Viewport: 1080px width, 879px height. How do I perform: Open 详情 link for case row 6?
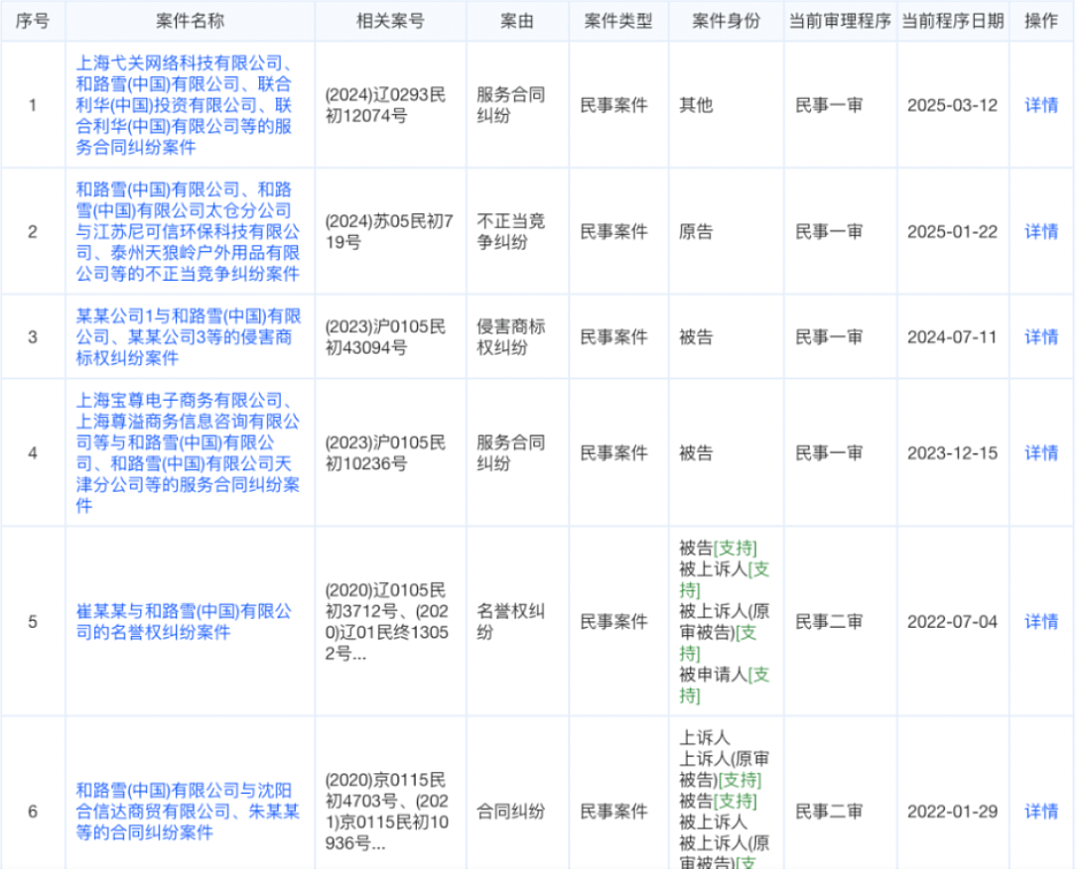point(1041,812)
